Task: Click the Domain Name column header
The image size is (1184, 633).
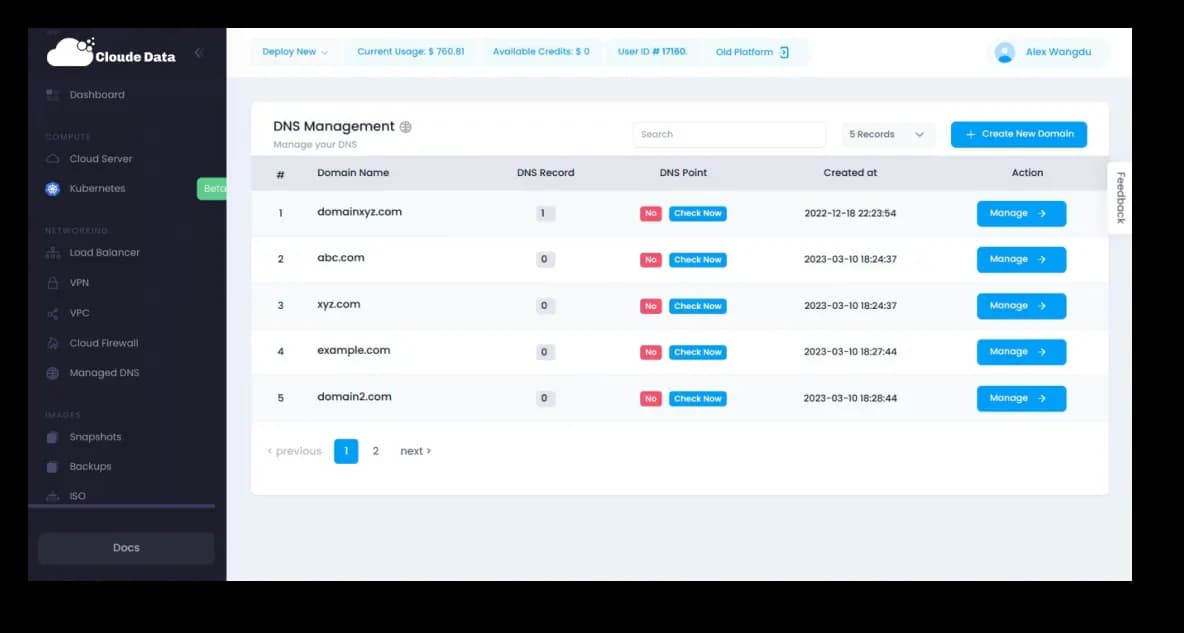Action: pos(353,173)
